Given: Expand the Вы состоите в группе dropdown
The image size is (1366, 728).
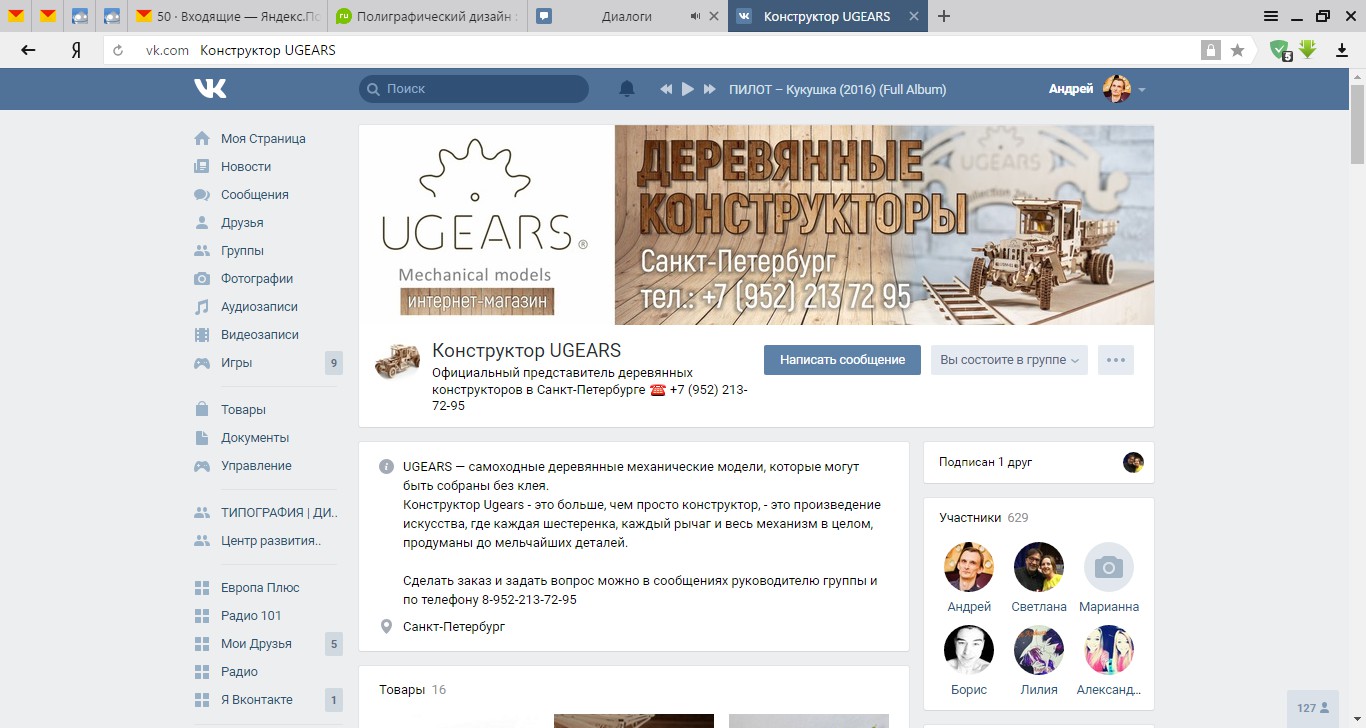Looking at the screenshot, I should (1009, 360).
